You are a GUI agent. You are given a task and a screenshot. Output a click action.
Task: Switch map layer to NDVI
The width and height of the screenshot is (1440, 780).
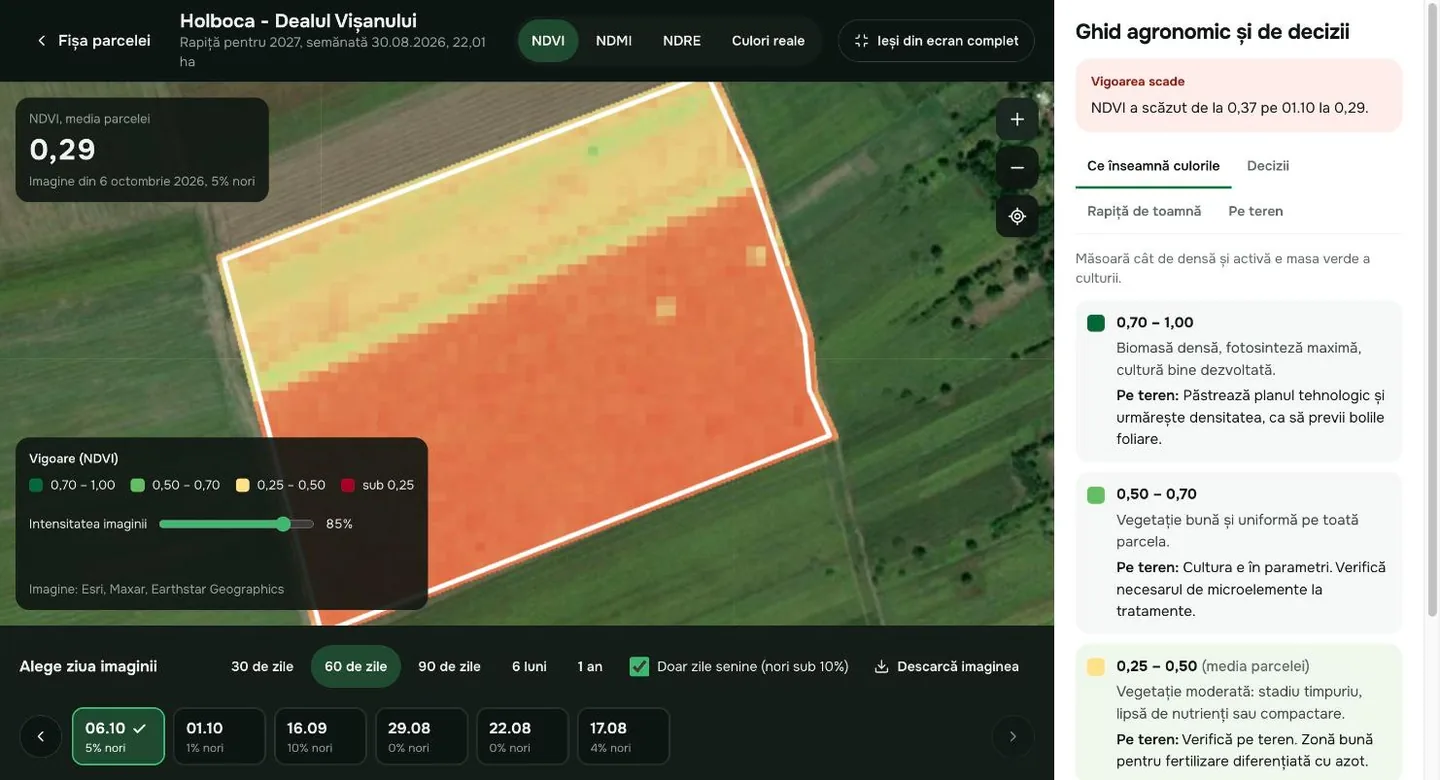click(x=548, y=41)
